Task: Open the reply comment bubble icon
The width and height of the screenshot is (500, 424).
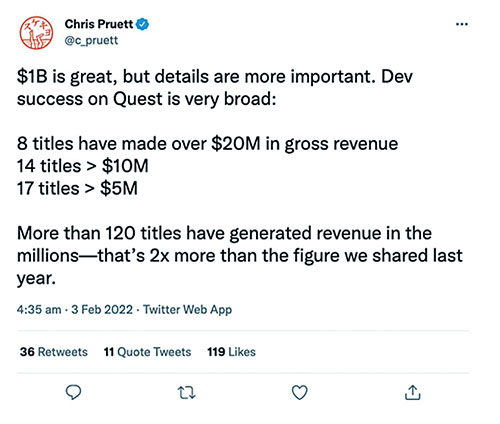Action: pos(73,392)
